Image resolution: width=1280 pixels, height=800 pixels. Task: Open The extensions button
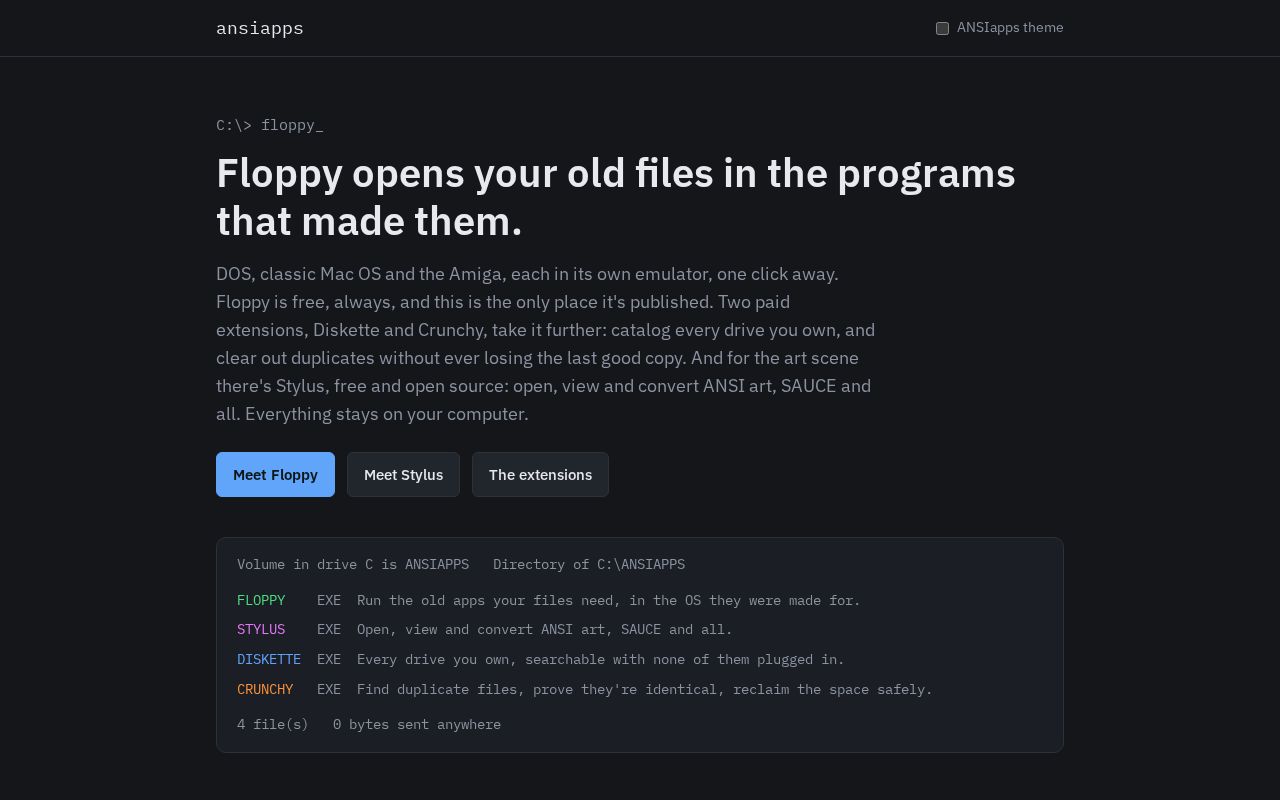pos(540,474)
